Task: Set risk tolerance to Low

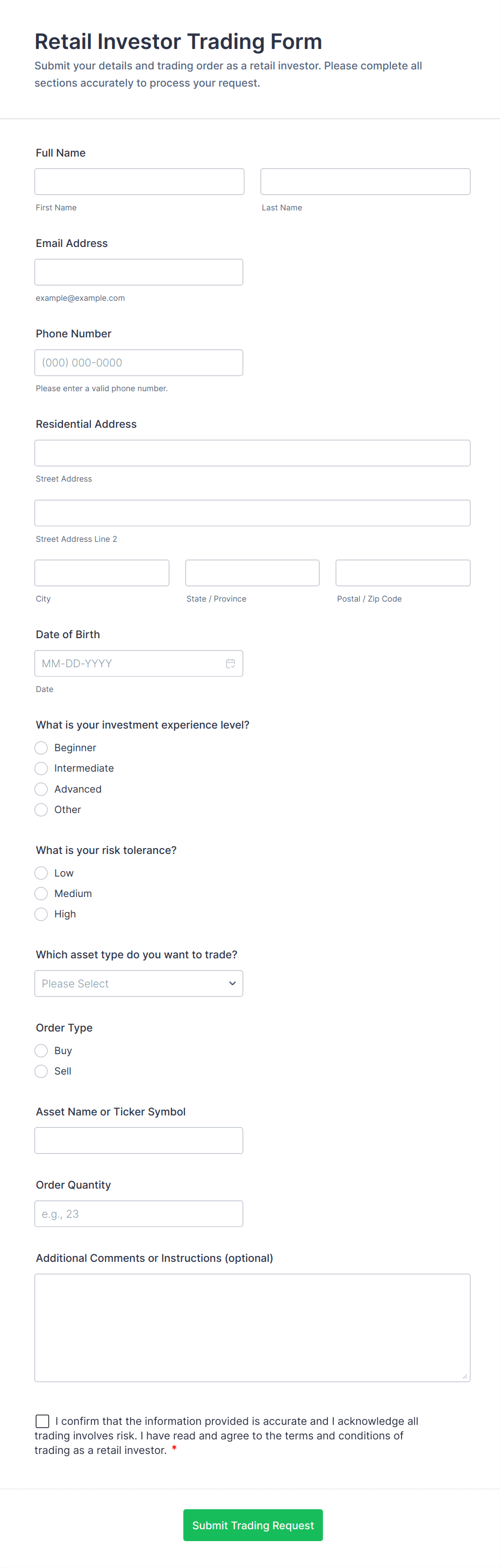Action: (41, 873)
